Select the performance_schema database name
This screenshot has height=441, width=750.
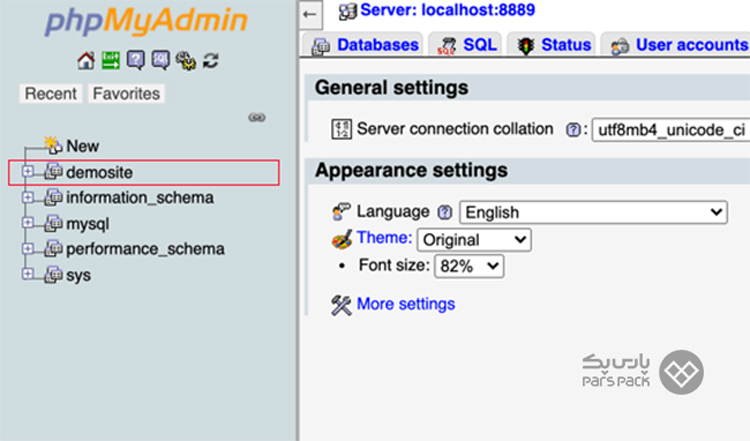click(145, 249)
